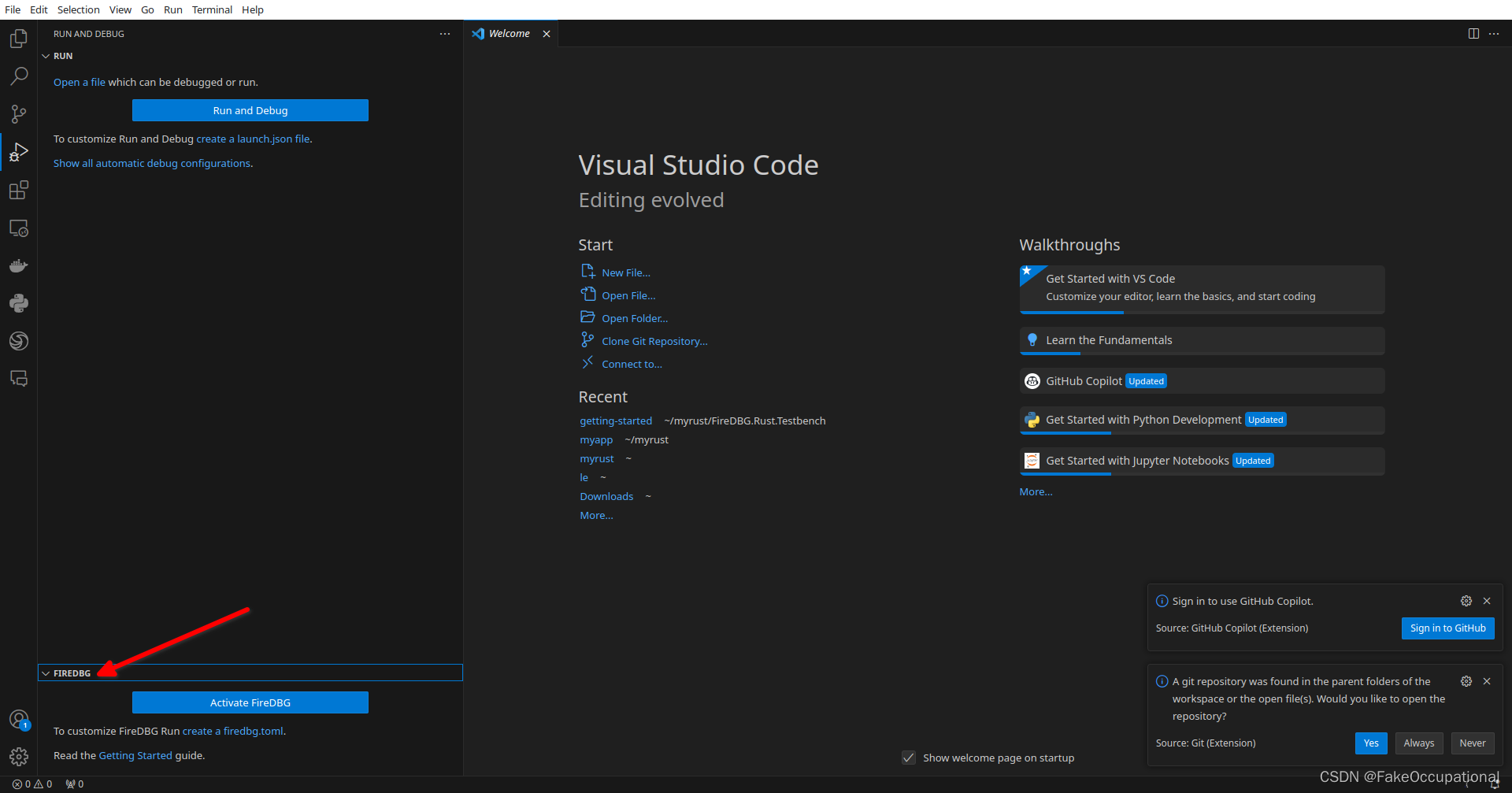Open Copilot notification gear settings
This screenshot has height=793, width=1512.
pos(1466,601)
